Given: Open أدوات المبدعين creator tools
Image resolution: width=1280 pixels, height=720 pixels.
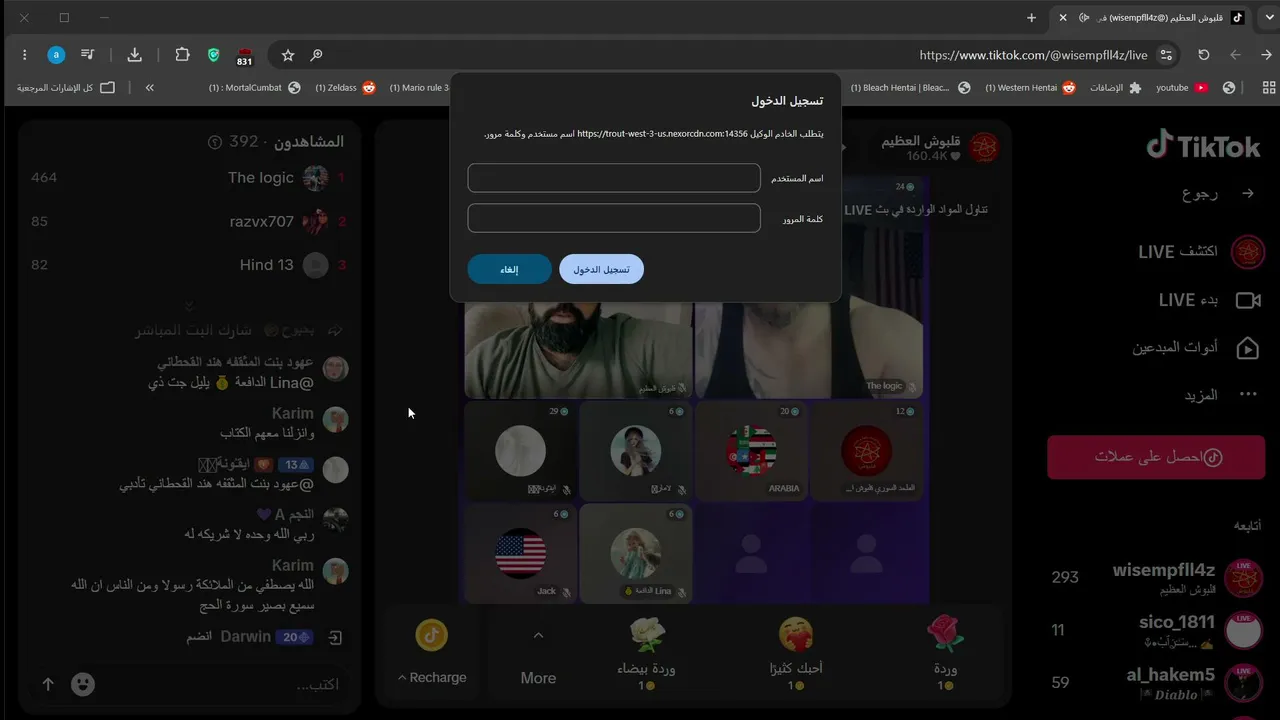Looking at the screenshot, I should coord(1196,347).
